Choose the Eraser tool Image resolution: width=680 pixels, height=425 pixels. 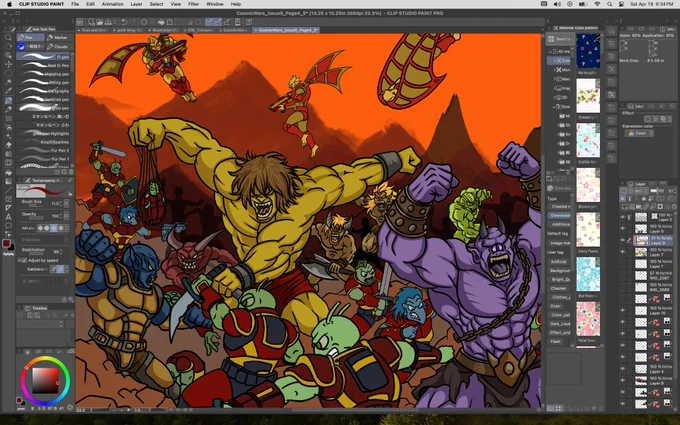tap(8, 145)
